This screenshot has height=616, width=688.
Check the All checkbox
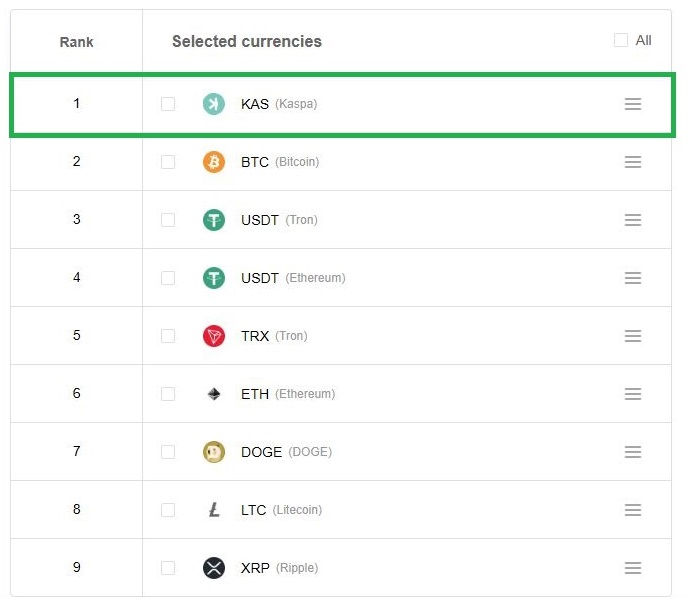tap(621, 41)
